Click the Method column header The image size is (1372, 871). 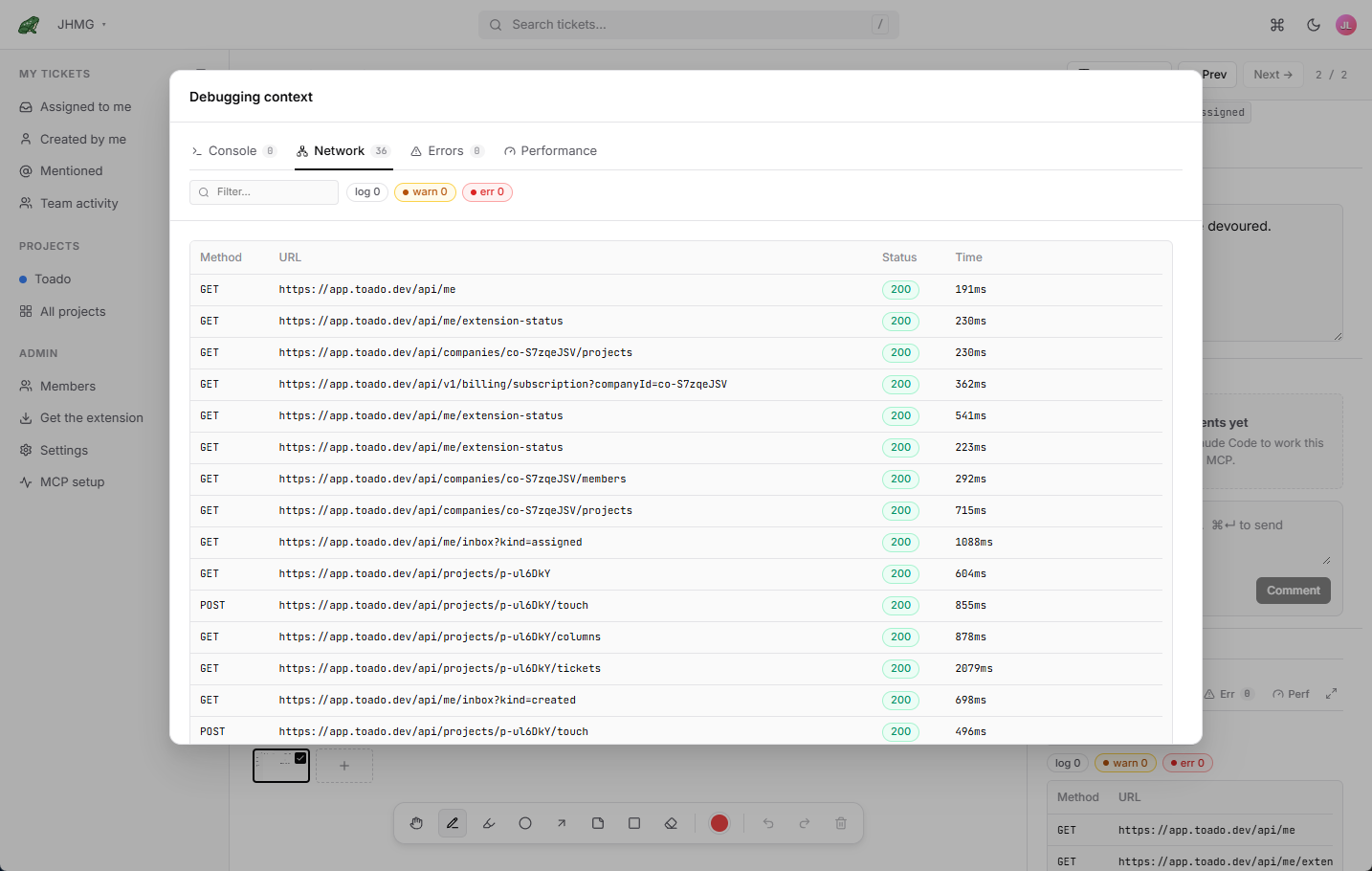221,257
